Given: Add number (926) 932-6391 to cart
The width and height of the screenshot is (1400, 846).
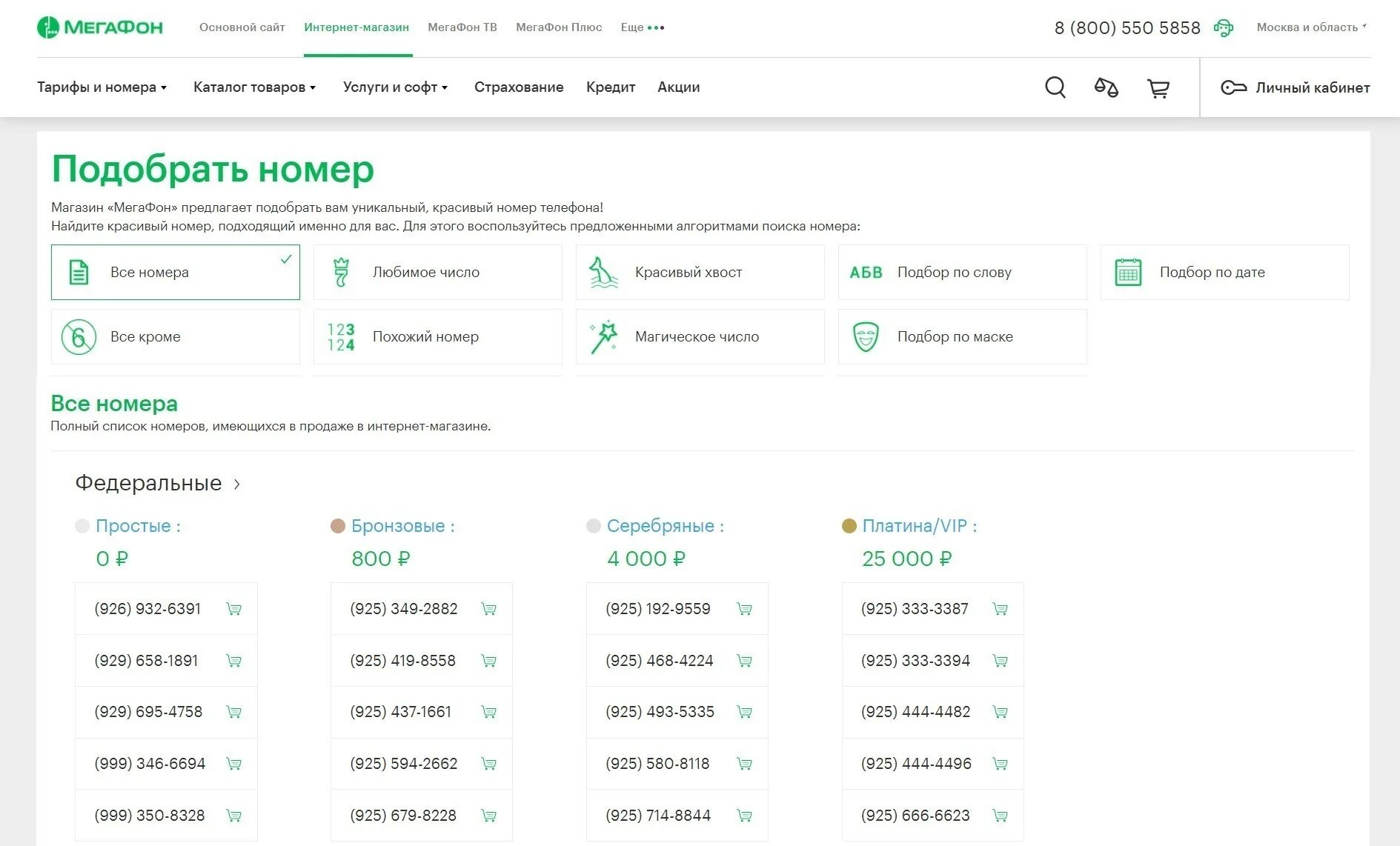Looking at the screenshot, I should coord(233,609).
